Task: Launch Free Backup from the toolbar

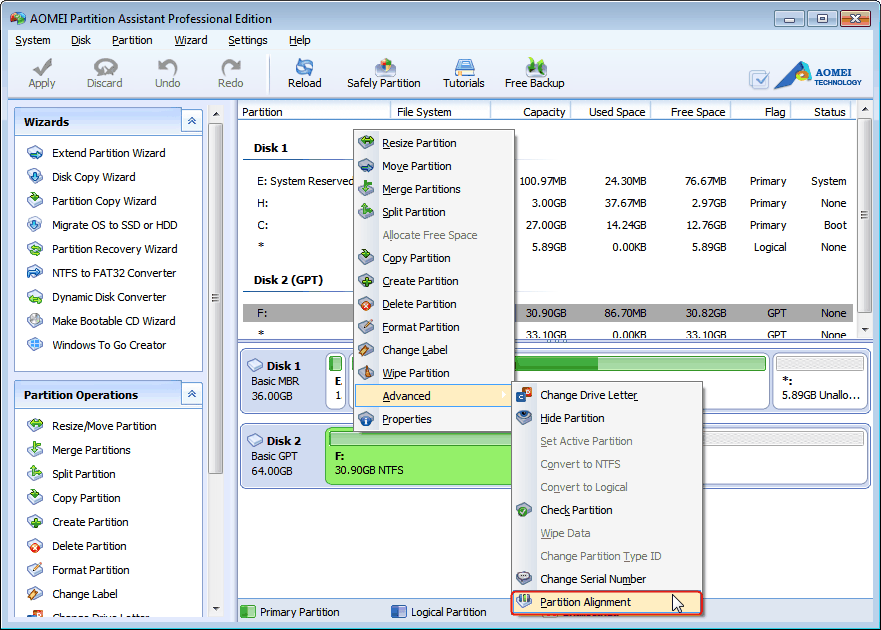Action: coord(534,70)
